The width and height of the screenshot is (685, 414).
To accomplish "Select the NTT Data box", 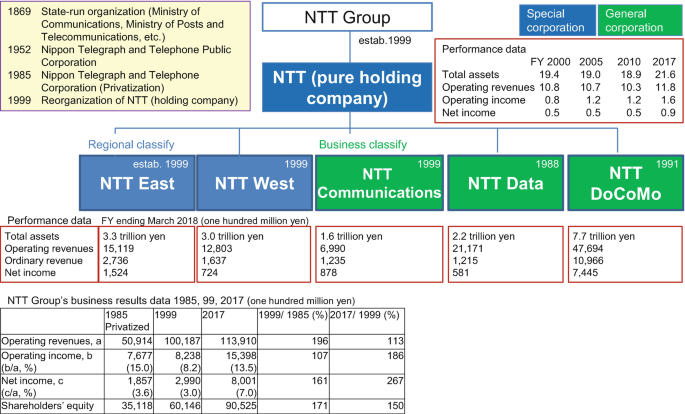I will point(505,183).
